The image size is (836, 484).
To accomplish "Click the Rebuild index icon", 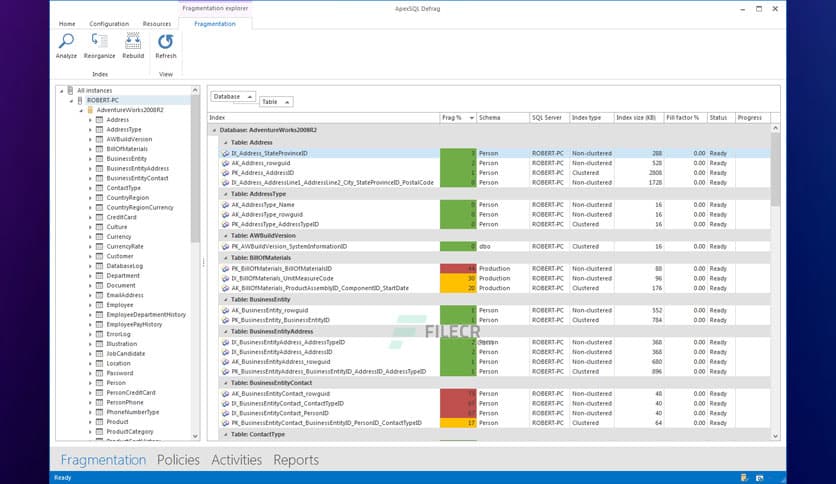I will pyautogui.click(x=133, y=41).
